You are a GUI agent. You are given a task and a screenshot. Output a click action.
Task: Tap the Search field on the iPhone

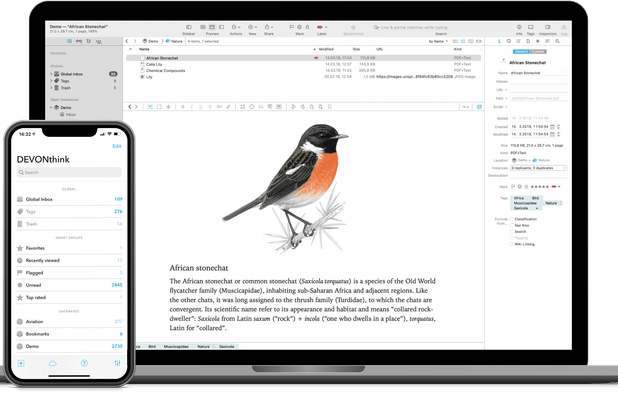point(69,172)
